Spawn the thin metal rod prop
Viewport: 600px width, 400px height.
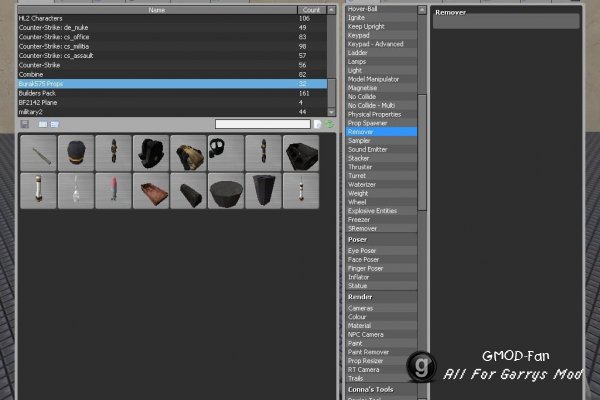[x=38, y=153]
